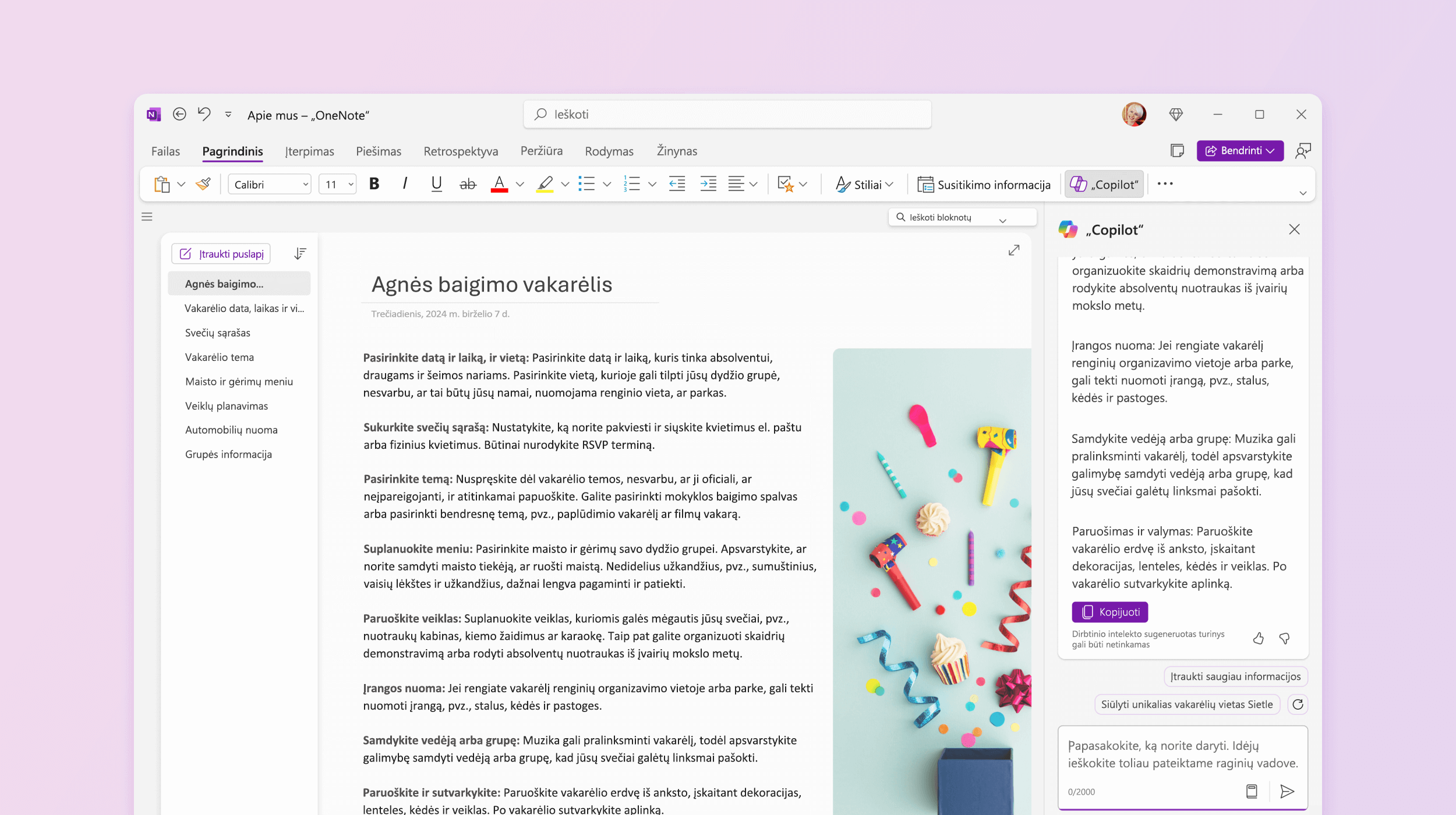Click the Increase indent icon
The width and height of the screenshot is (1456, 815).
710,184
